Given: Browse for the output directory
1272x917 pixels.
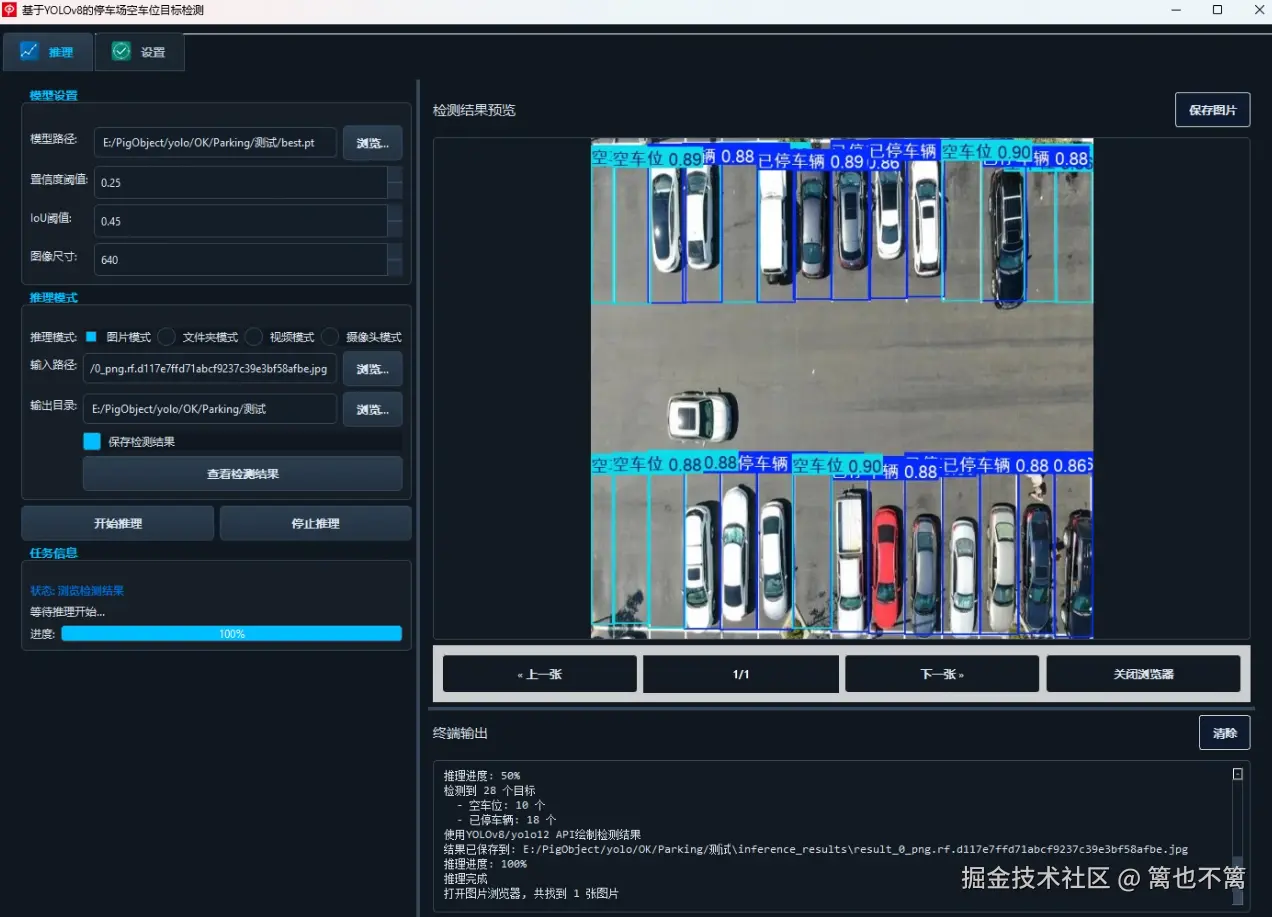Looking at the screenshot, I should pyautogui.click(x=373, y=410).
